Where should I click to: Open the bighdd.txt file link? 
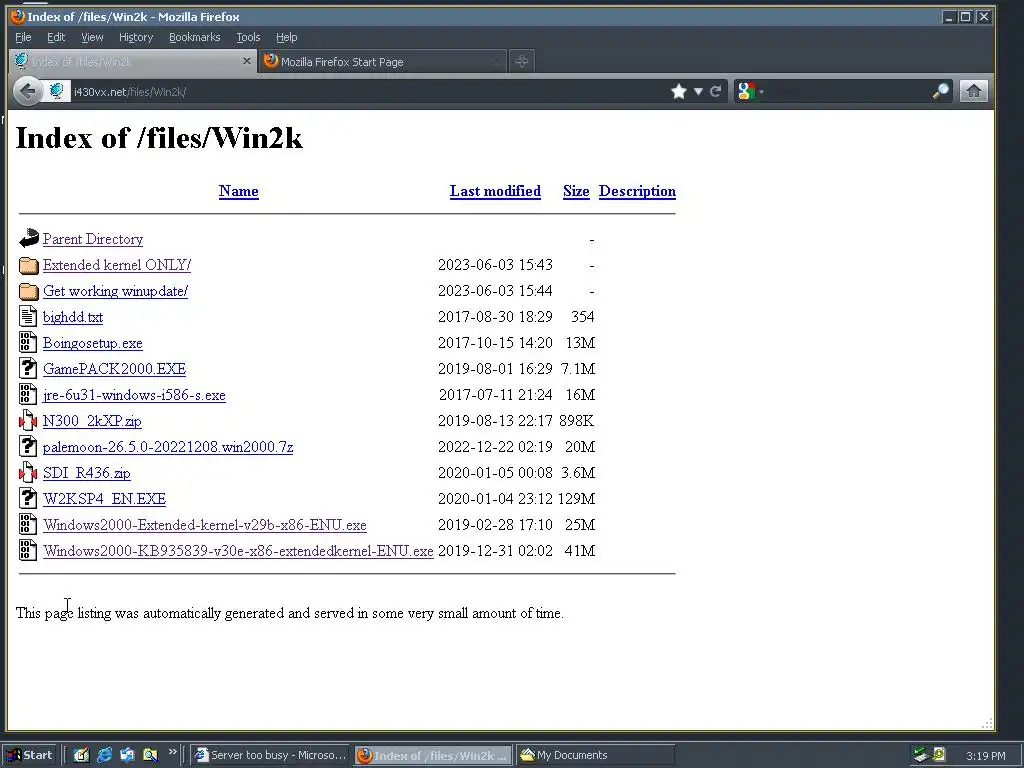point(72,317)
